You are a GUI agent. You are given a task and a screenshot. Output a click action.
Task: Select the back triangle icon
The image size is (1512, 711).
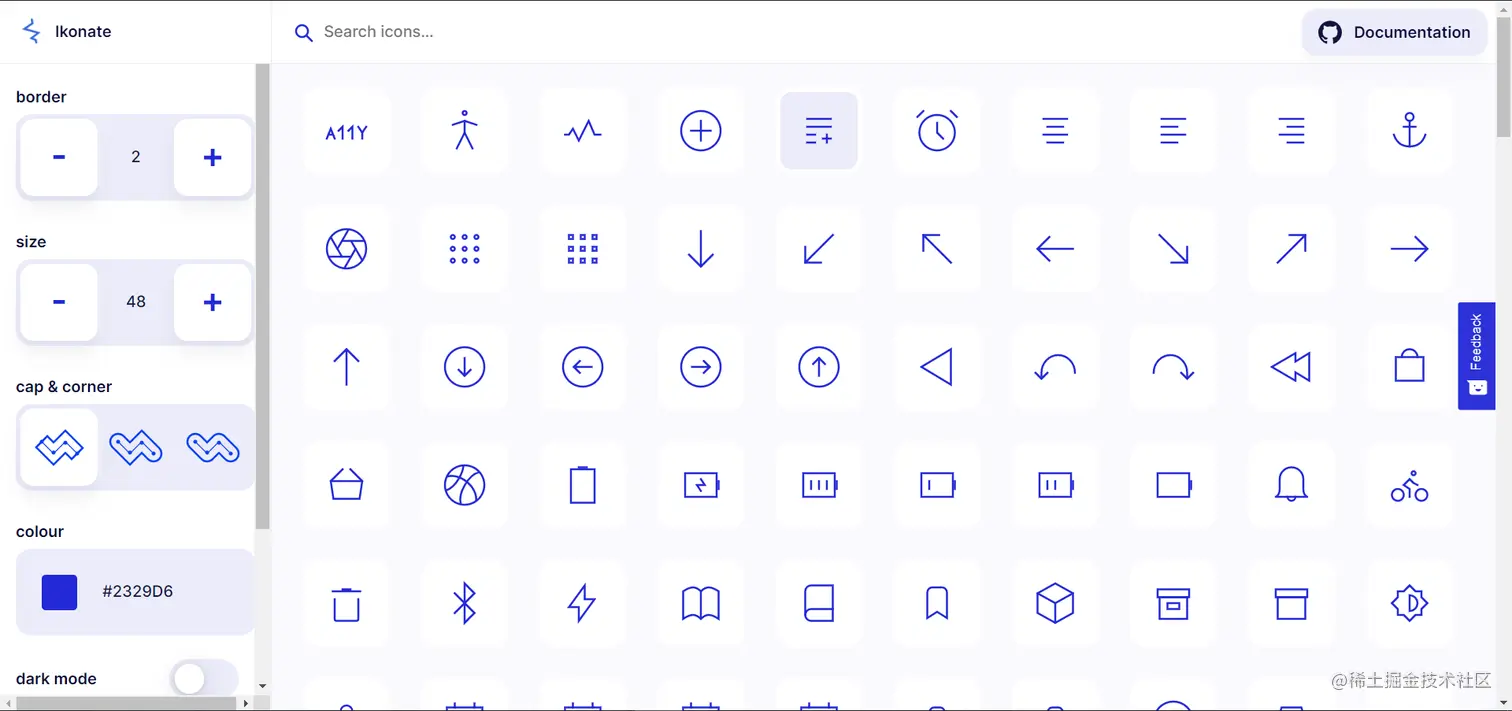pyautogui.click(x=937, y=367)
